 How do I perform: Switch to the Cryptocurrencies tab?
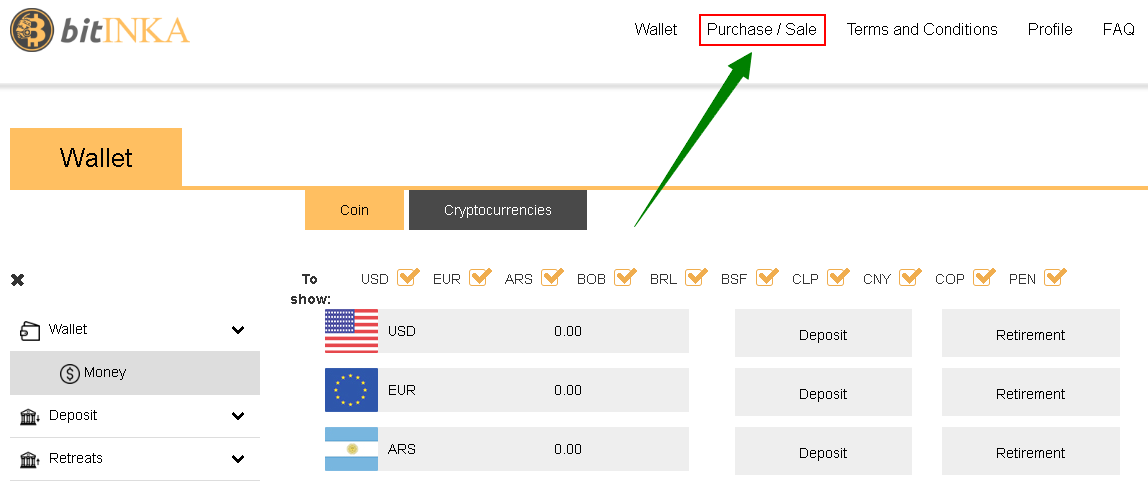point(498,210)
